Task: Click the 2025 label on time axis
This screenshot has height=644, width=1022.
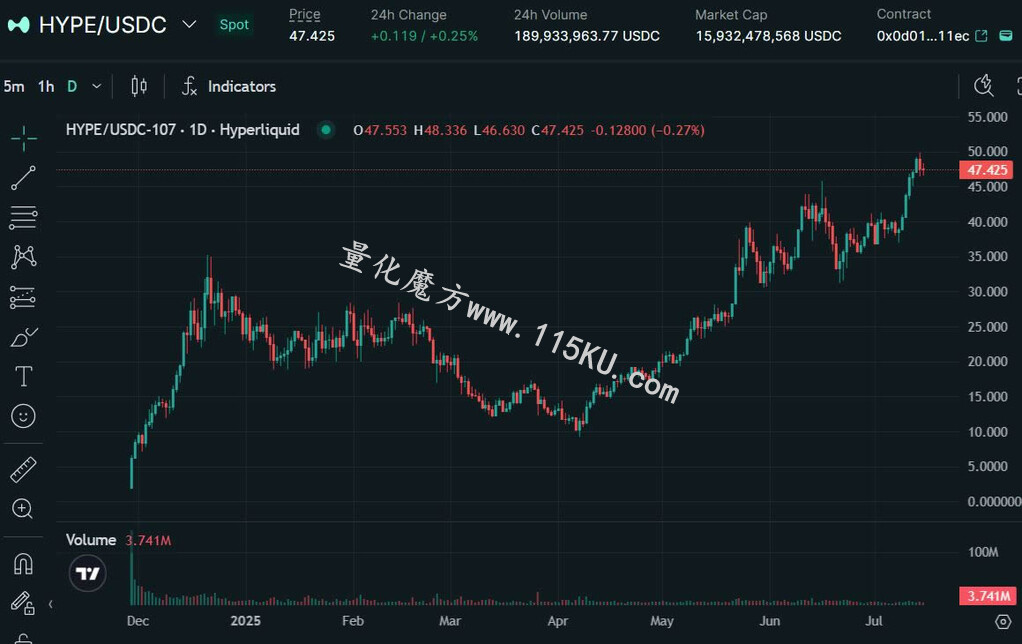Action: coord(245,621)
